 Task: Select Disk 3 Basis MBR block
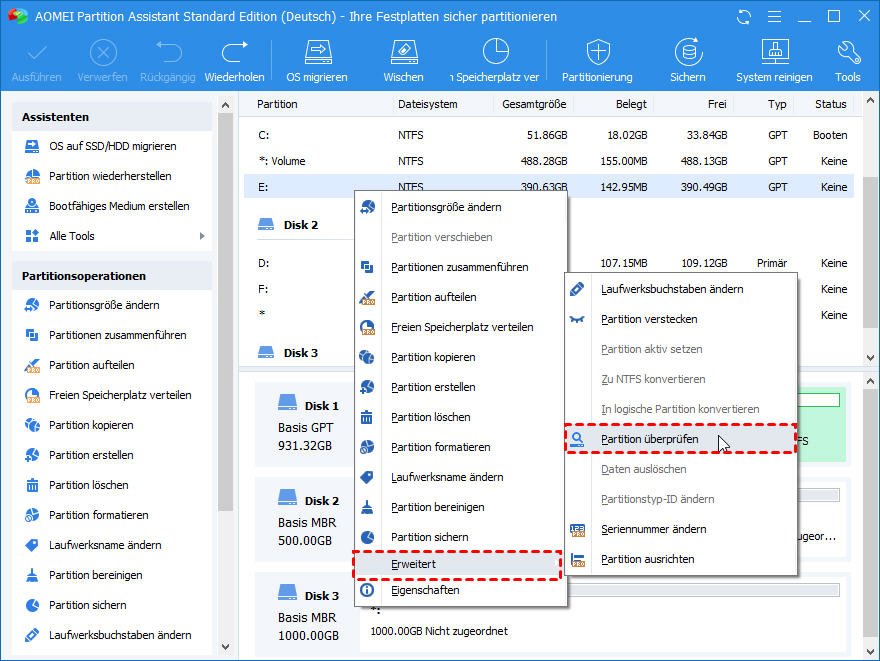click(x=308, y=615)
